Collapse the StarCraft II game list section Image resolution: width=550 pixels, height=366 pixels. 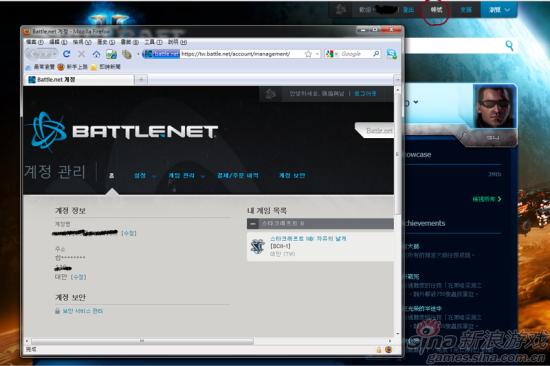253,223
